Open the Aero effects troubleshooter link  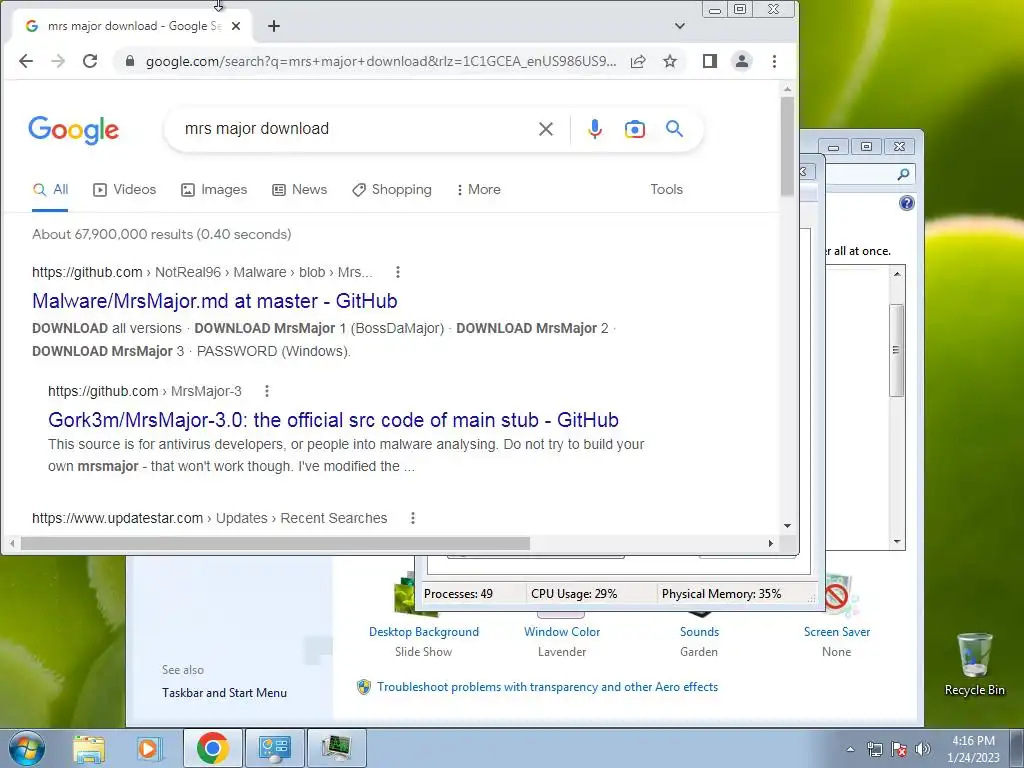pyautogui.click(x=547, y=687)
